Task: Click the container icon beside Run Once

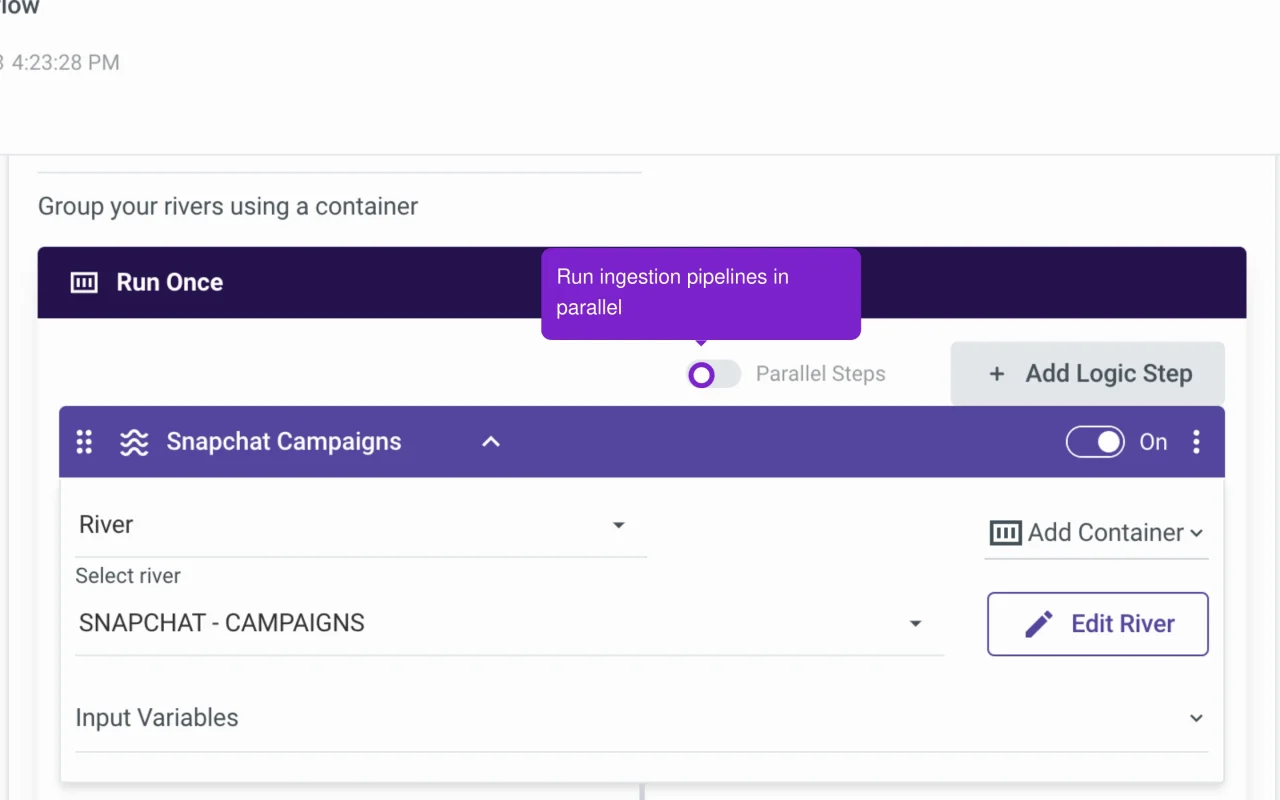Action: (x=84, y=283)
